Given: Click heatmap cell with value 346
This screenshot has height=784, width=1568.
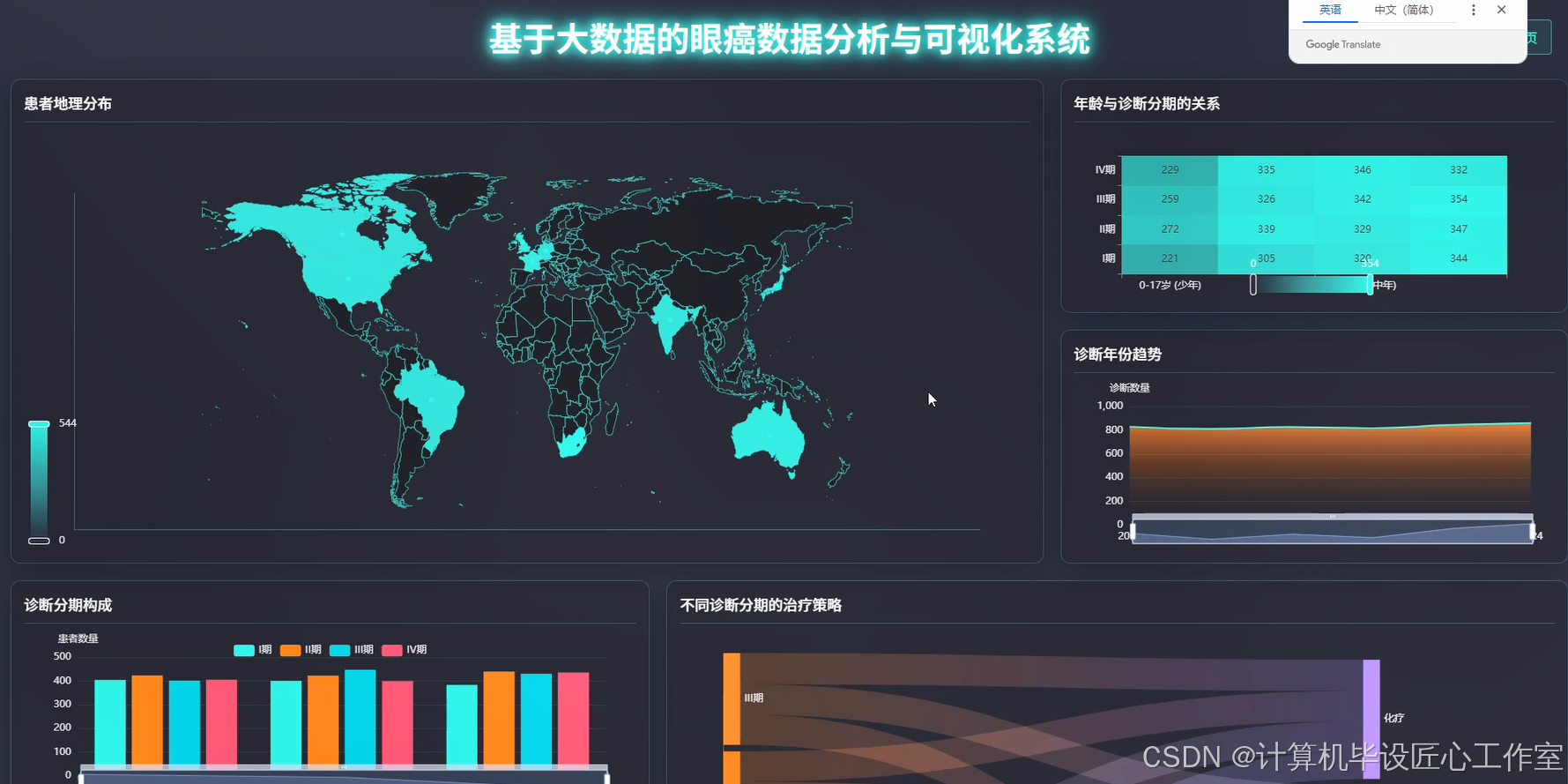Looking at the screenshot, I should pyautogui.click(x=1362, y=170).
